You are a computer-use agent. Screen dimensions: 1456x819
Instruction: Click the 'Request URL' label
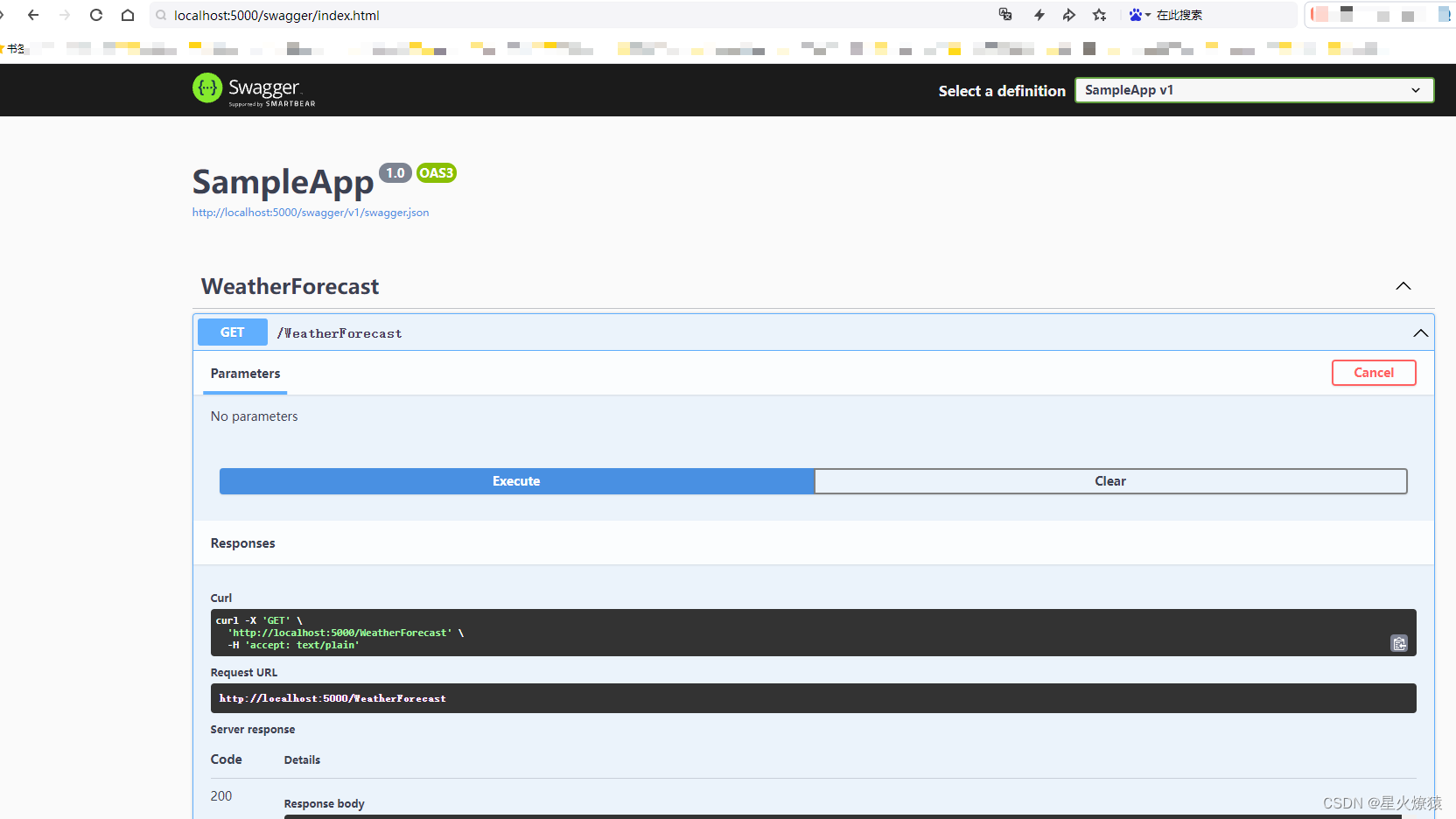click(244, 673)
